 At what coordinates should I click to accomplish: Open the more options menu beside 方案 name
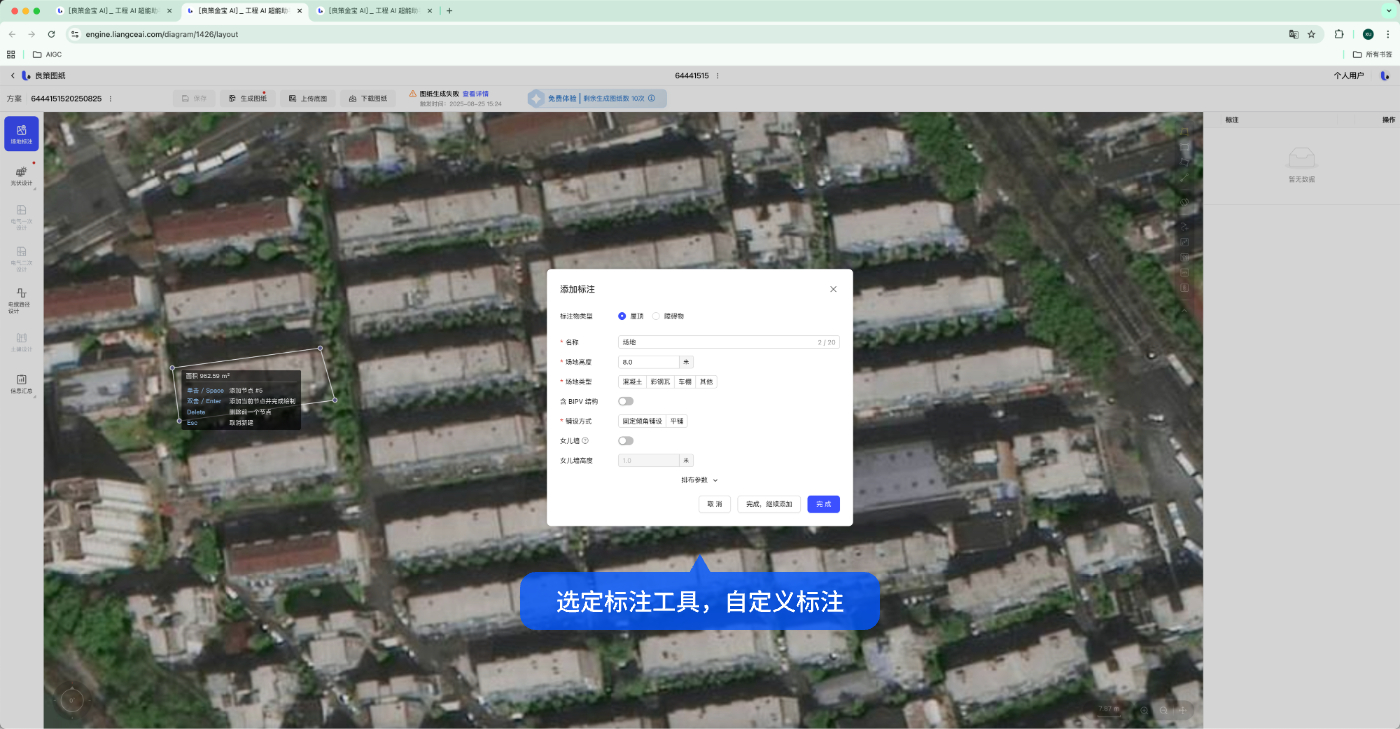point(110,99)
